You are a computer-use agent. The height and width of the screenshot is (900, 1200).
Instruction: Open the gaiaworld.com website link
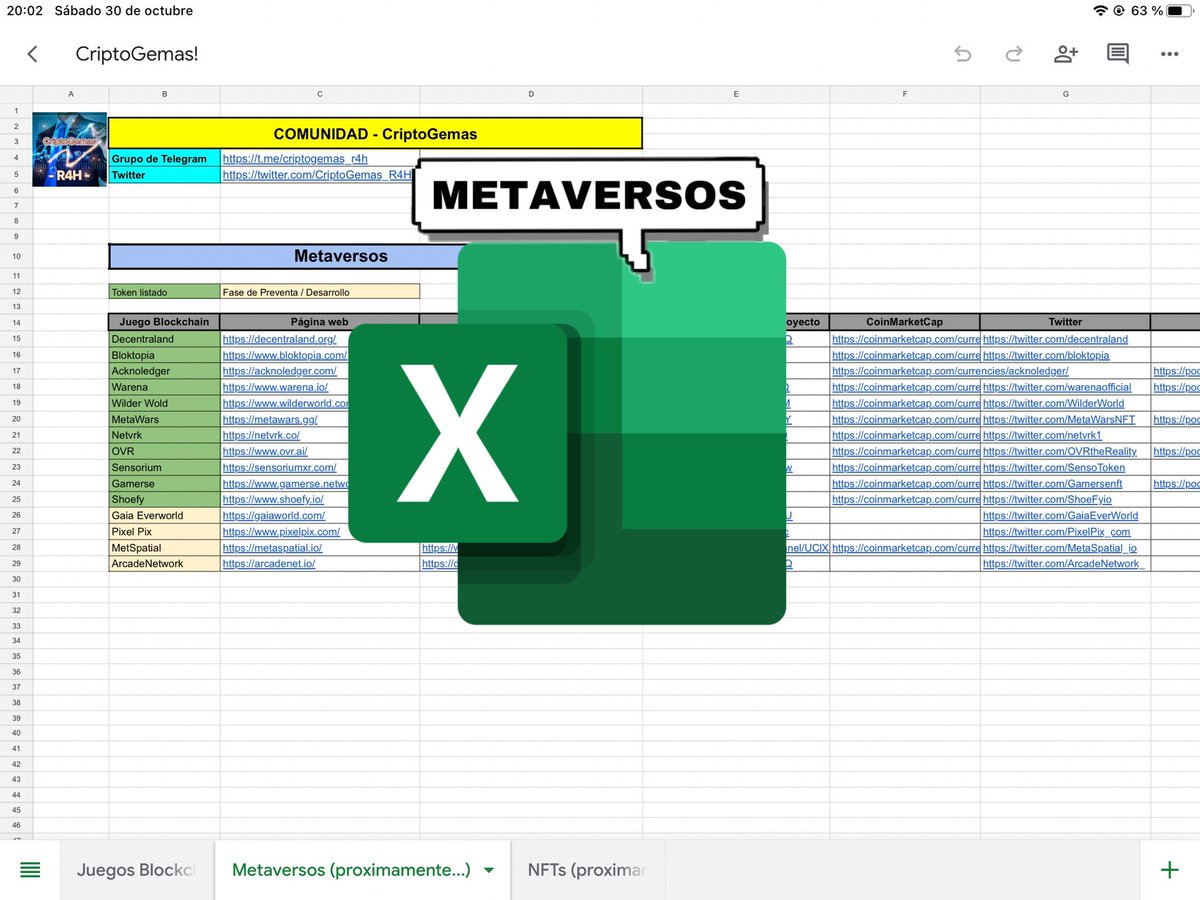pyautogui.click(x=274, y=515)
